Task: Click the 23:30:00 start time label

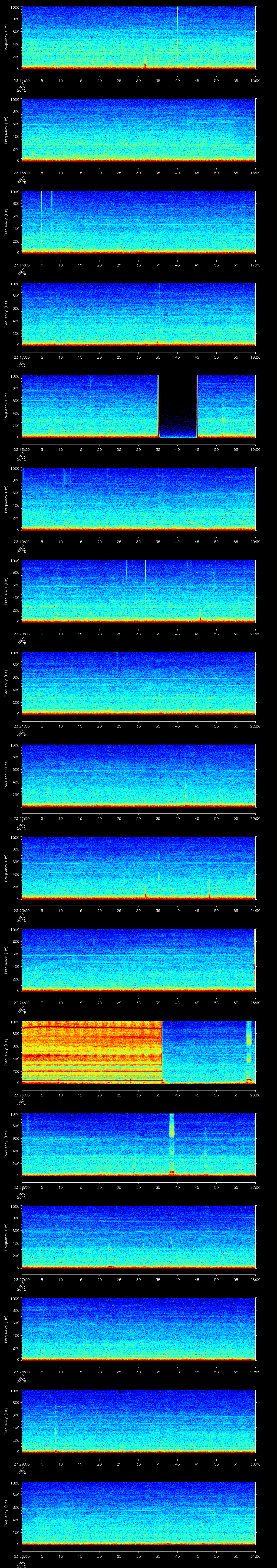Action: coord(21,1556)
